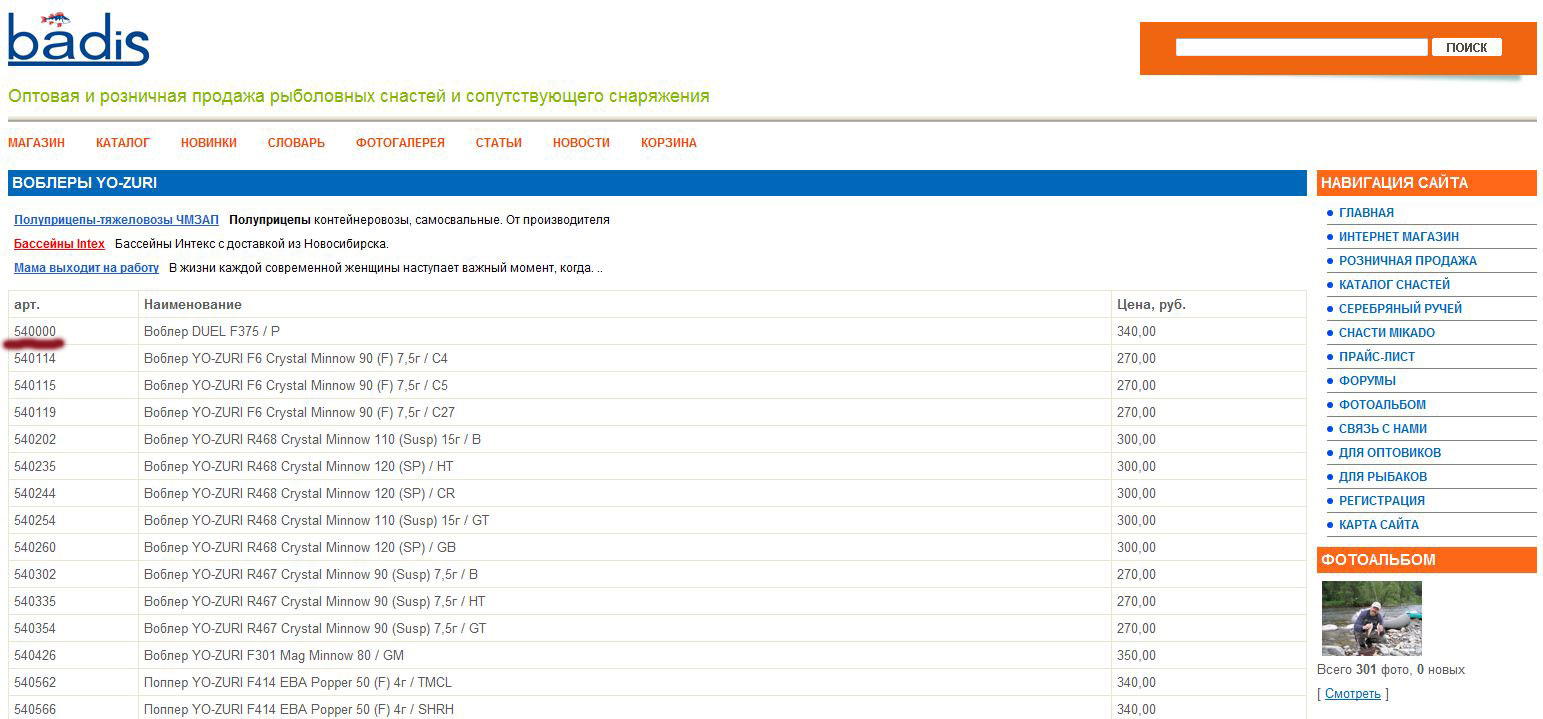The height and width of the screenshot is (719, 1543).
Task: Open the НОВИНКИ section
Action: click(208, 143)
